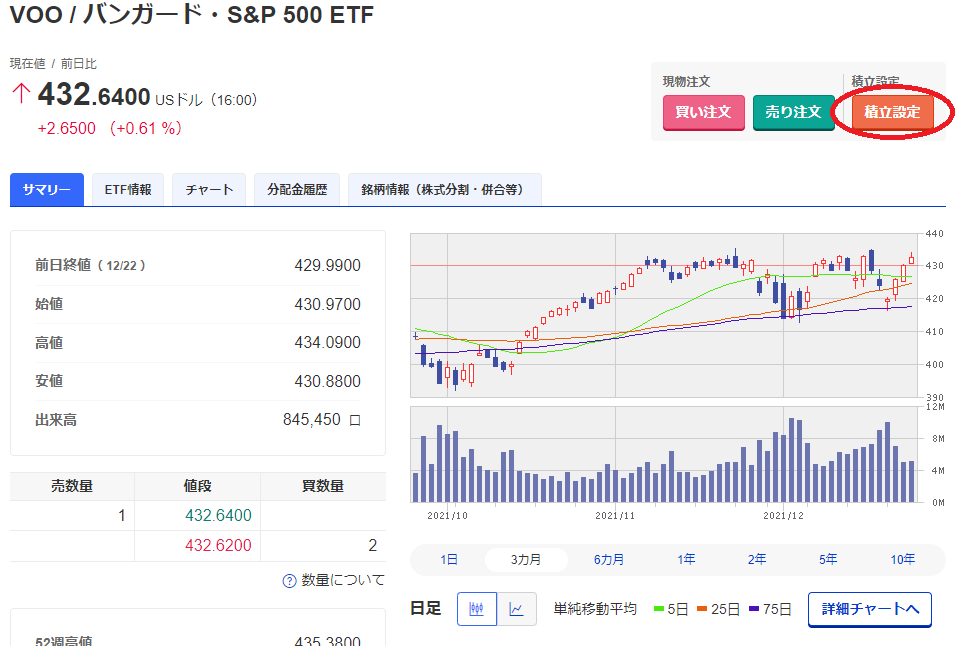Click the 日足 label
The height and width of the screenshot is (646, 974).
(x=426, y=609)
